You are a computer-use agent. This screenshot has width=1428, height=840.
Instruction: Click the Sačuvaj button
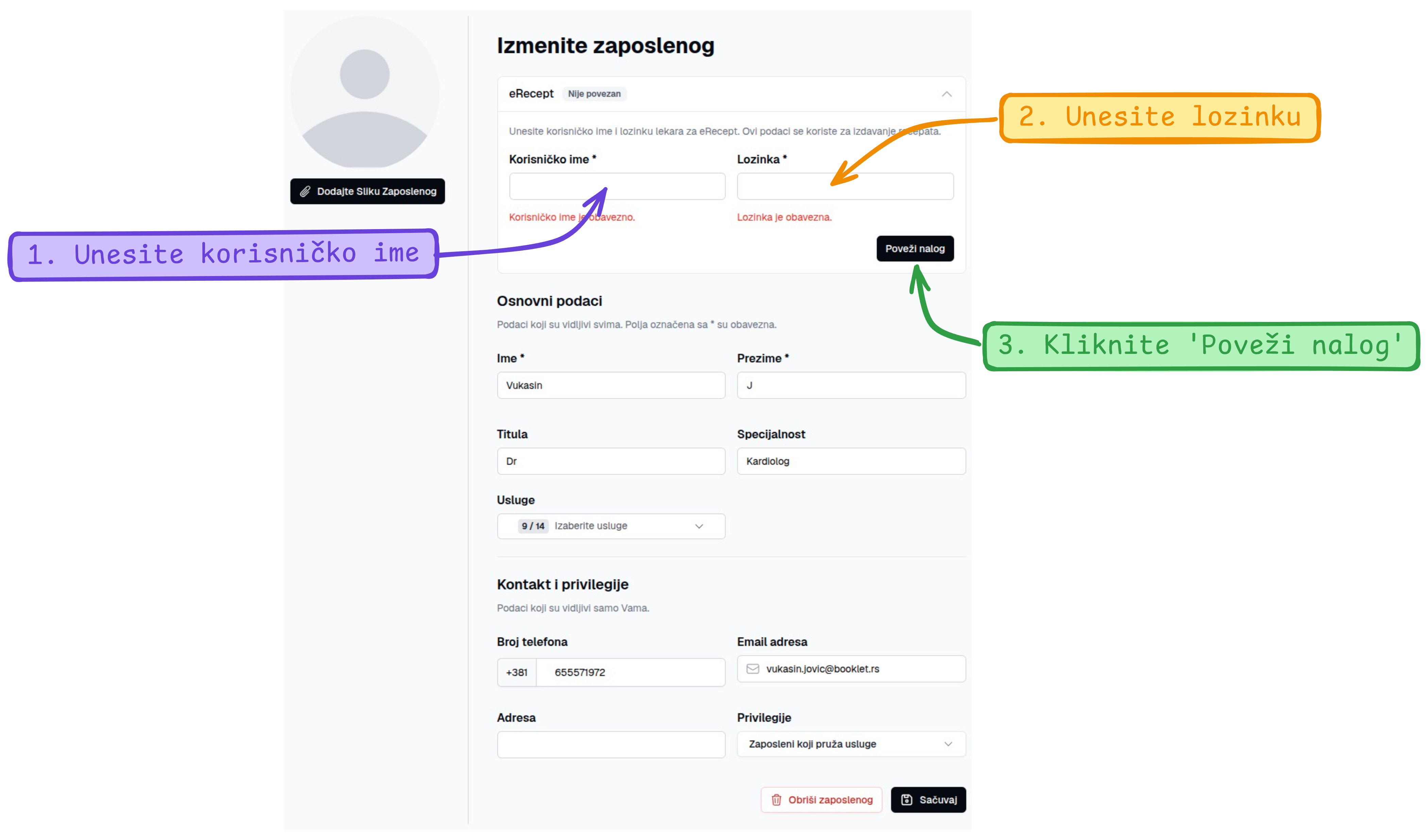(x=928, y=799)
